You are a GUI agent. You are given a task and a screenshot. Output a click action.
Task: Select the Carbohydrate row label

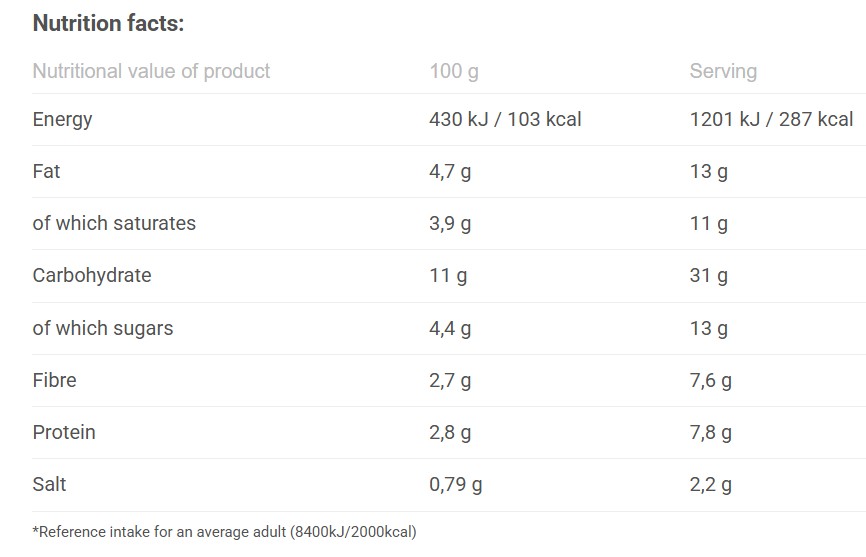[x=92, y=275]
